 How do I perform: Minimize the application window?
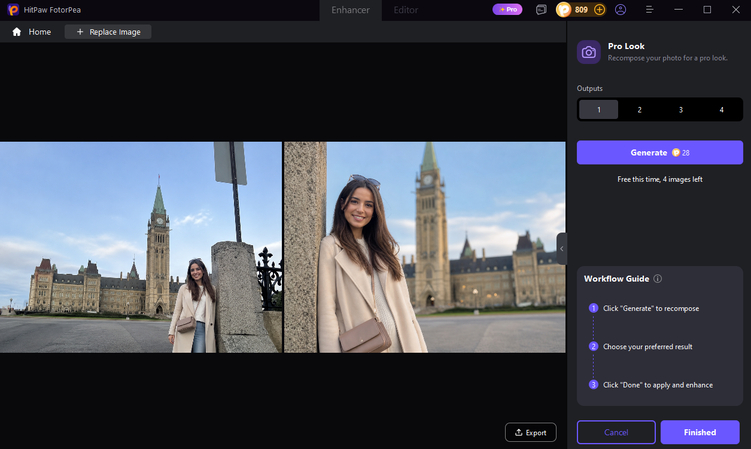pyautogui.click(x=678, y=10)
